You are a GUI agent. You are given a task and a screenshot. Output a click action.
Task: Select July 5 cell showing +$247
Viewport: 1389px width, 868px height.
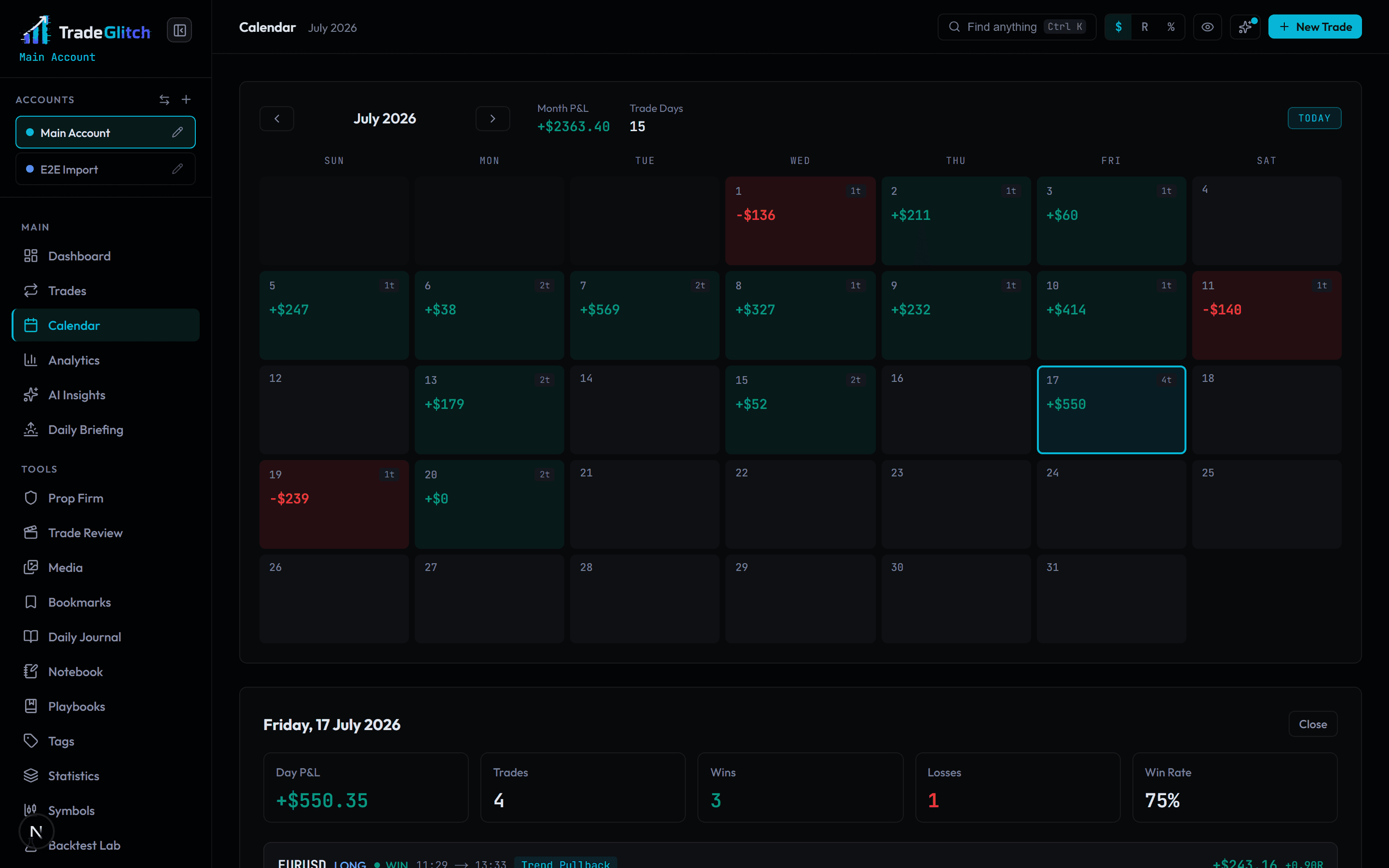point(334,316)
